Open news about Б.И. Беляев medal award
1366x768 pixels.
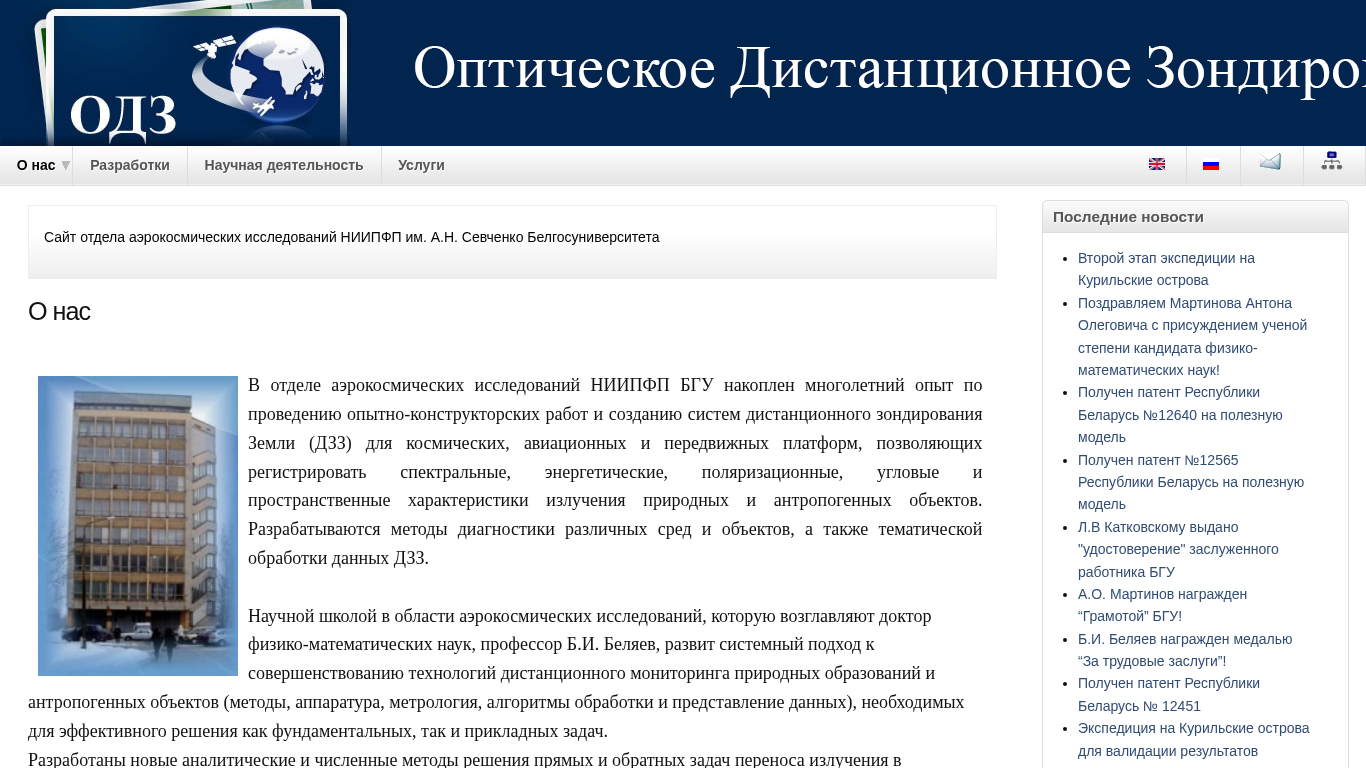coord(1185,650)
